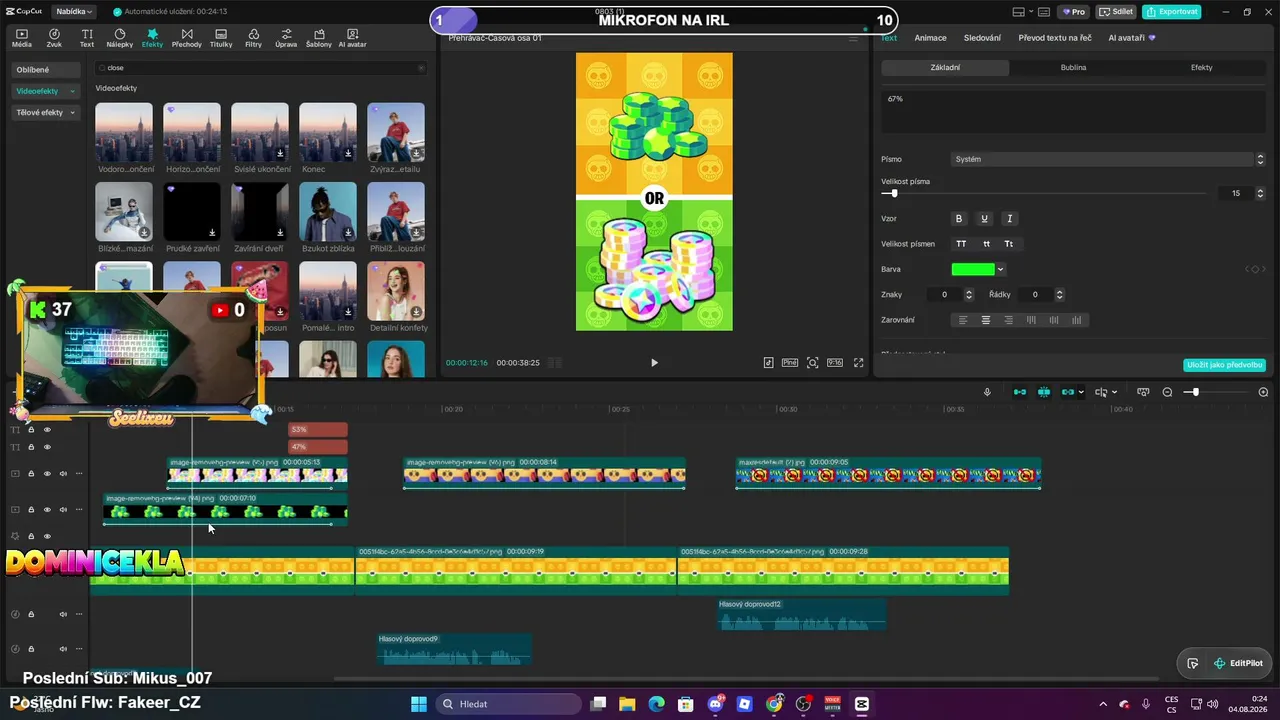1280x720 pixels.
Task: Open the AI avatar panel
Action: [352, 38]
